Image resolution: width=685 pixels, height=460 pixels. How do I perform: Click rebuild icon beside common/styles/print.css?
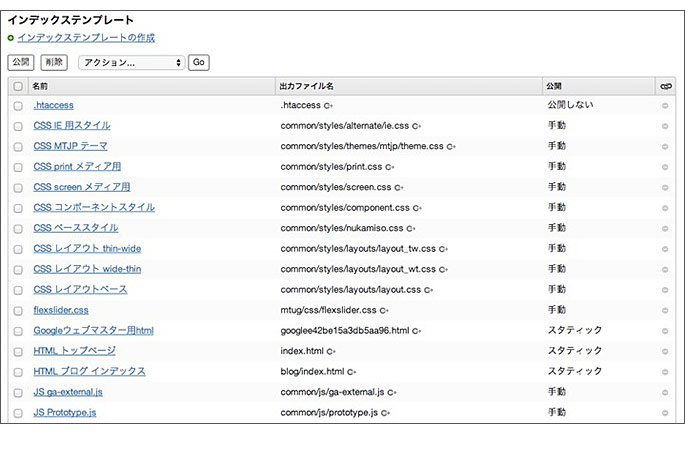[390, 167]
